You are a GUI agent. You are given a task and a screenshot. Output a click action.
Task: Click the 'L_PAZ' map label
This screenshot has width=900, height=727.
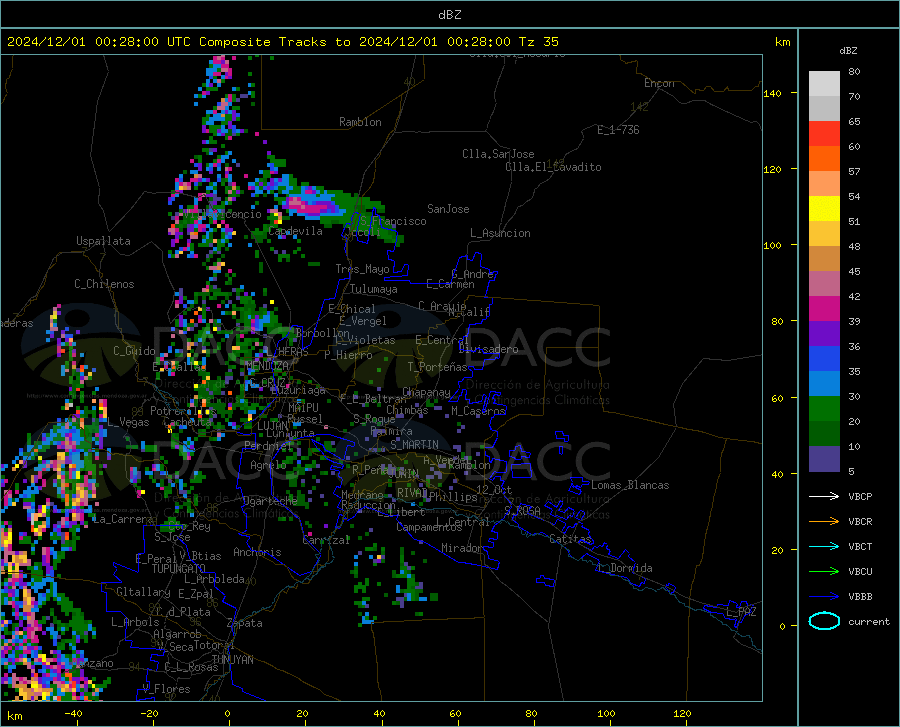coord(741,612)
